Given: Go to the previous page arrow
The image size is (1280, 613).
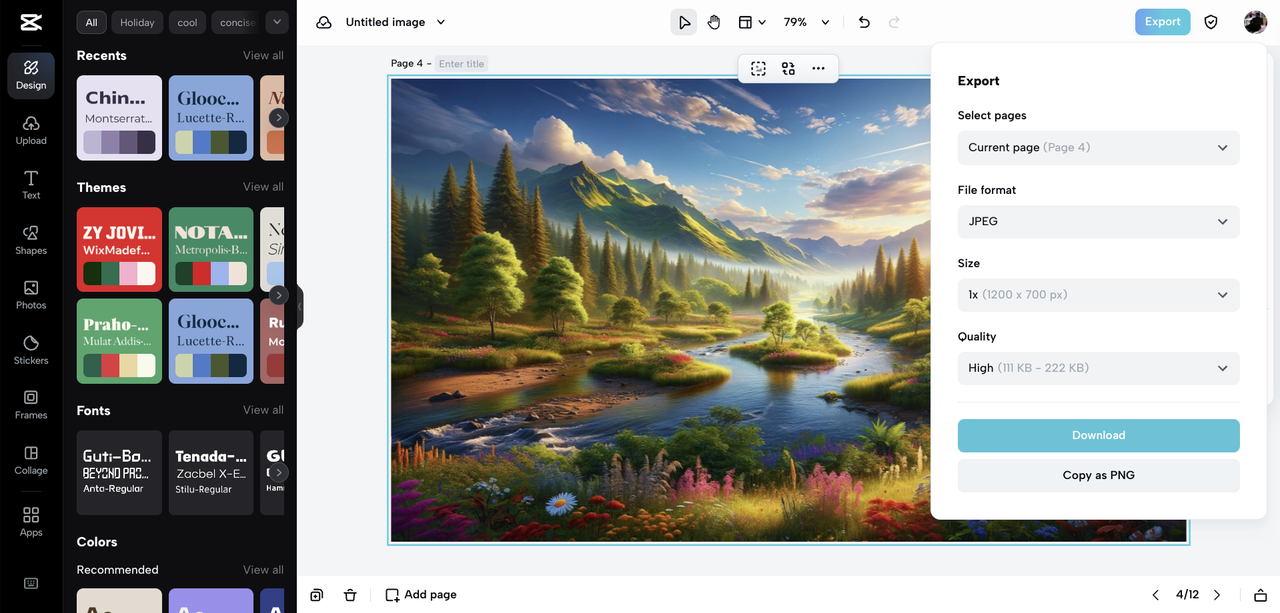Looking at the screenshot, I should click(1156, 595).
